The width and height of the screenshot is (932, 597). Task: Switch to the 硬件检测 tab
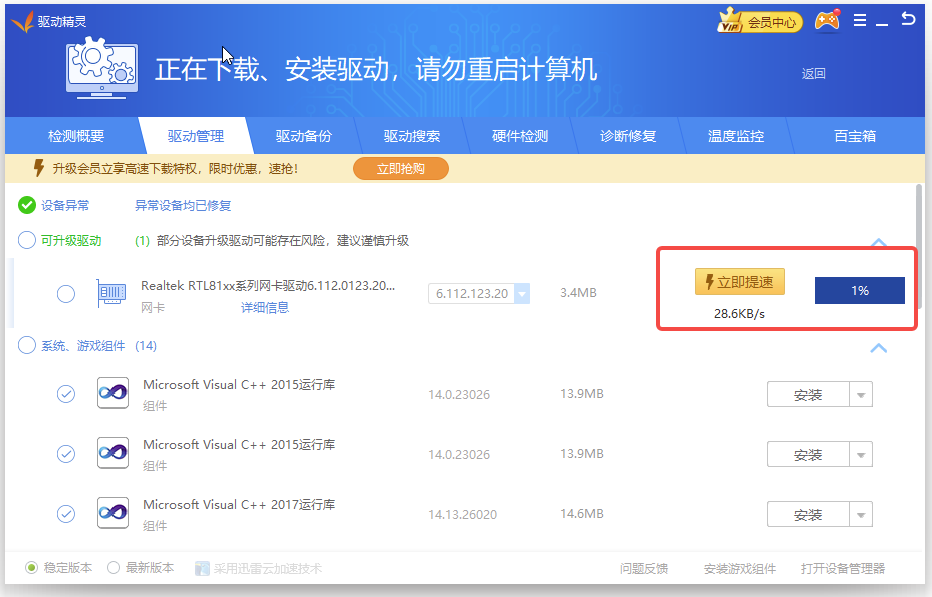(520, 136)
